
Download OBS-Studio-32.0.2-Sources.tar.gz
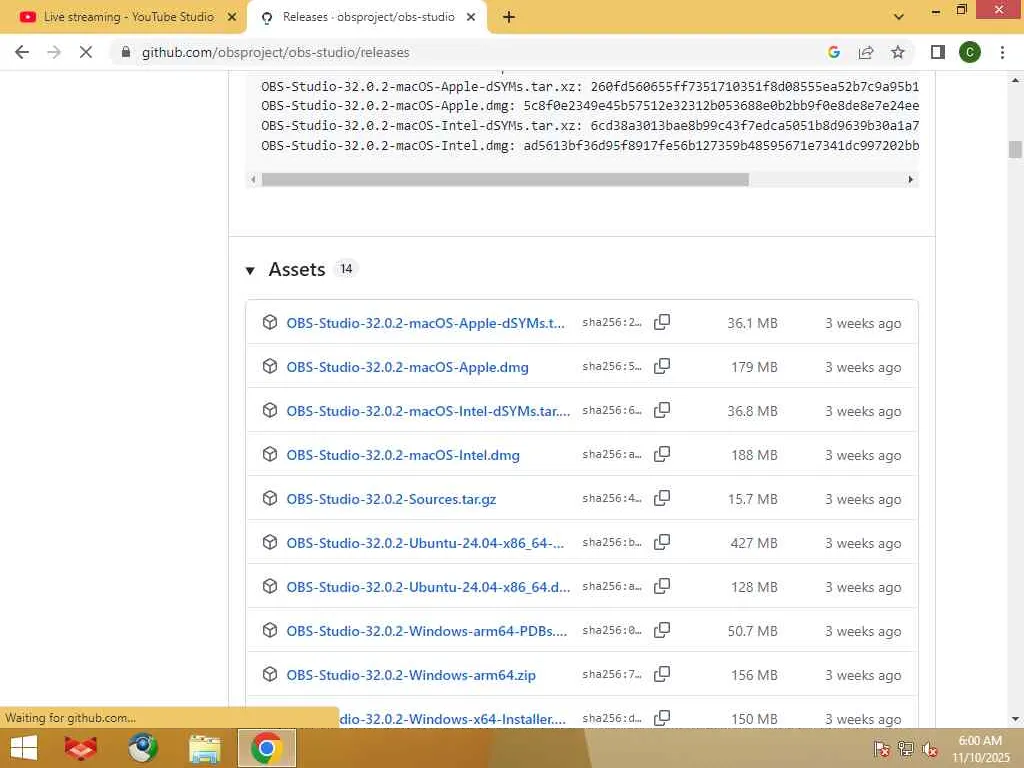391,499
